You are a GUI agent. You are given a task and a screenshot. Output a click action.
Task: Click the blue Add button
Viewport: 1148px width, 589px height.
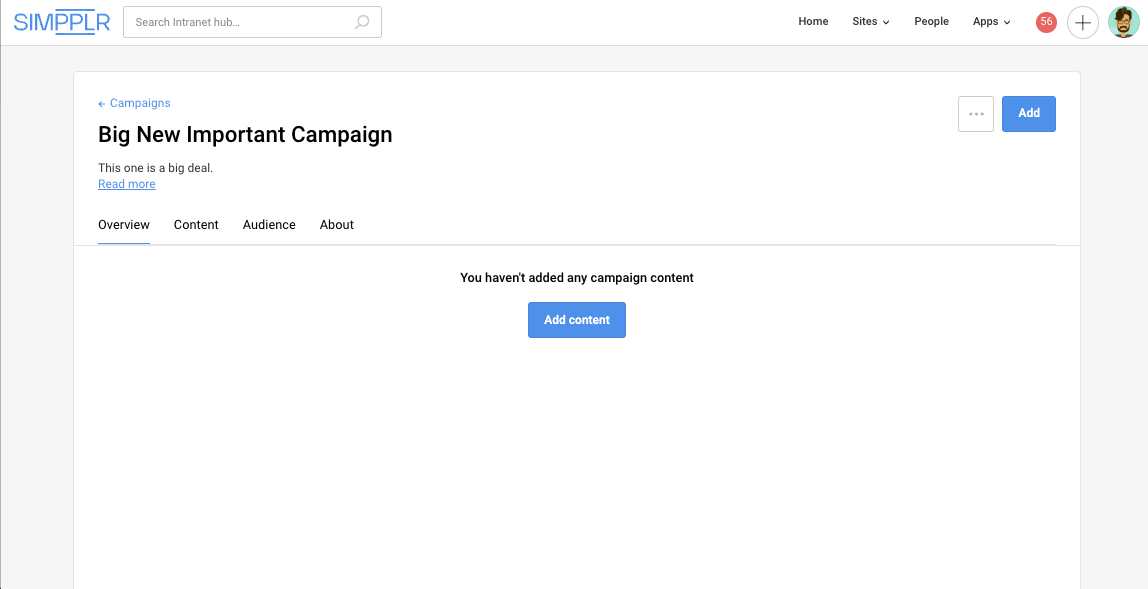pos(1028,113)
